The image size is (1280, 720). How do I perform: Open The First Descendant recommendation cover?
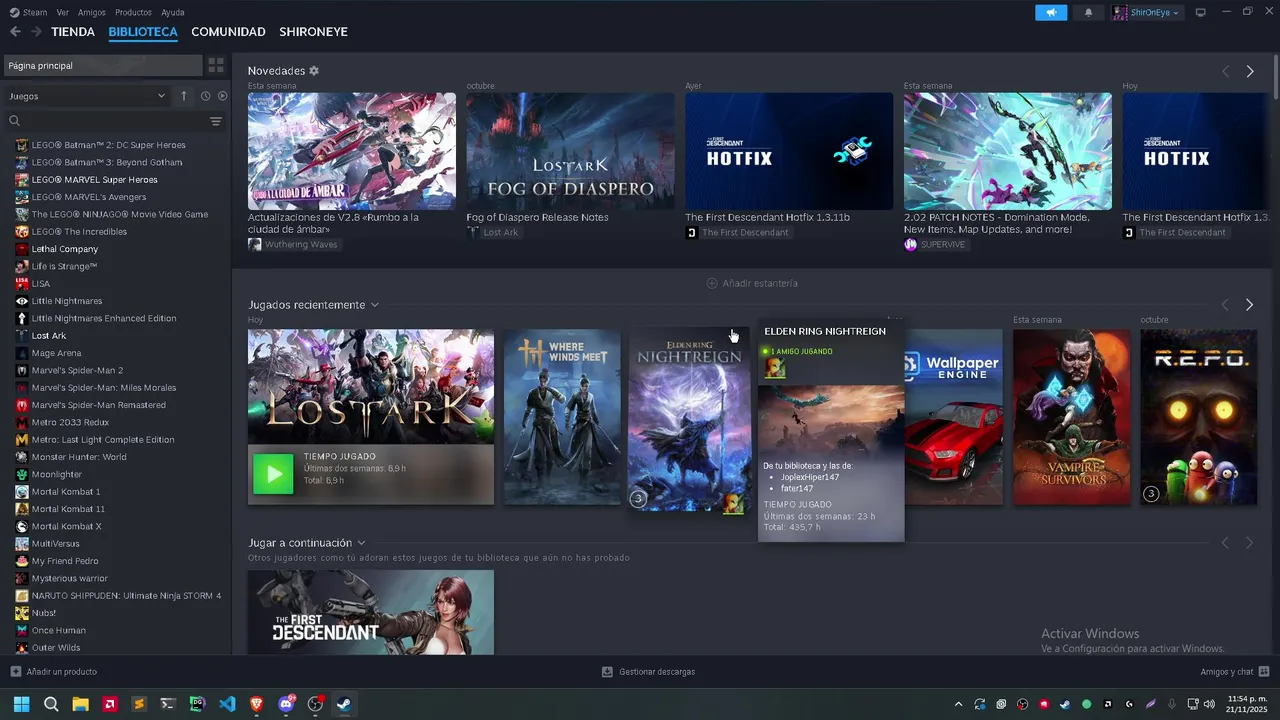tap(371, 612)
